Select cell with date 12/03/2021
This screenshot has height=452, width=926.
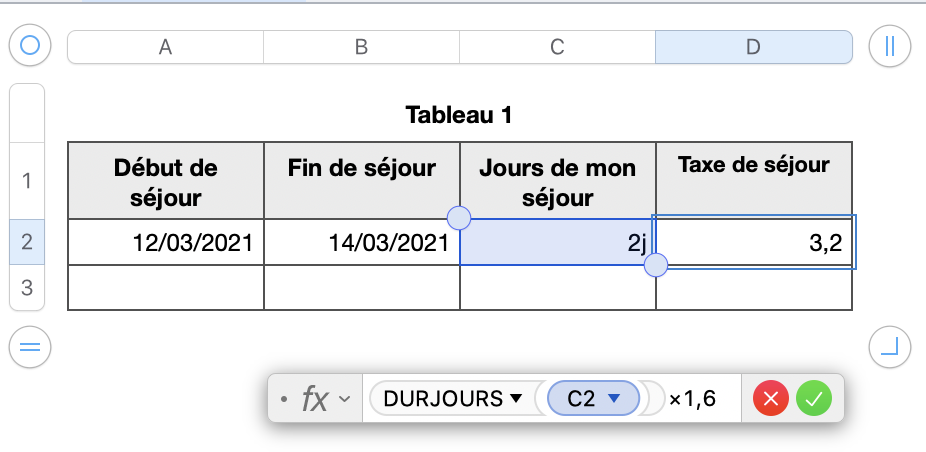pos(166,242)
